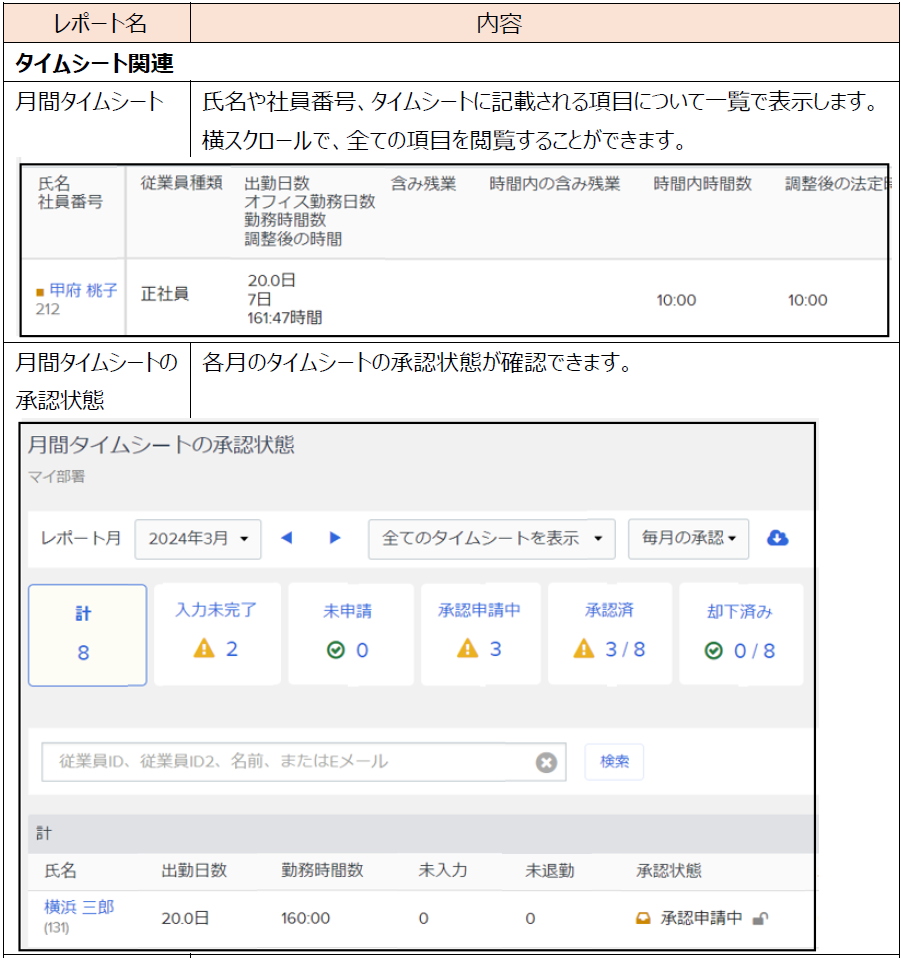
Task: Open employee link 横浜 三郎
Action: 79,907
